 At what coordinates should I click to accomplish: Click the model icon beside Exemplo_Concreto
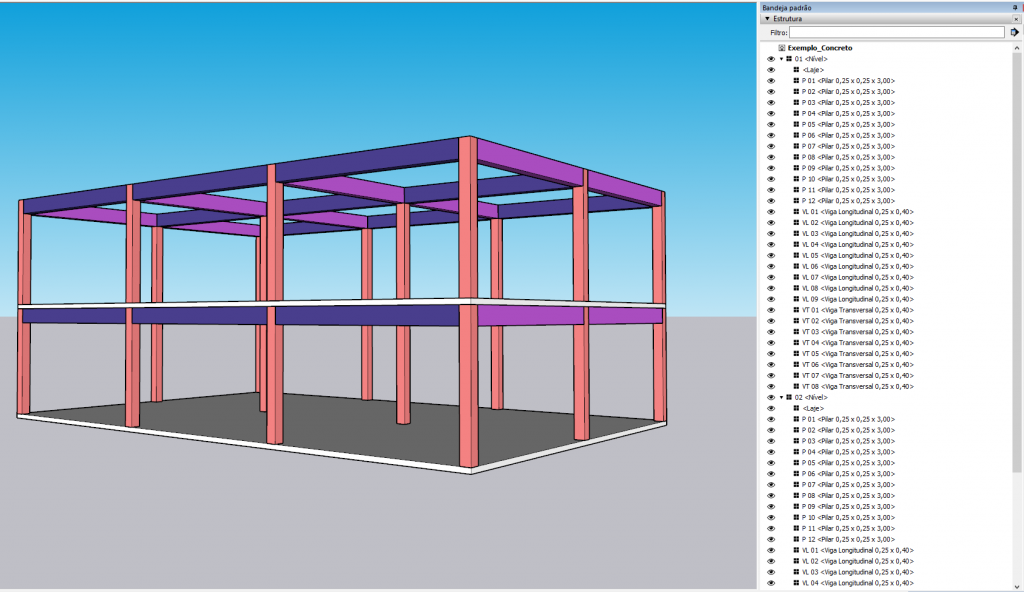point(781,48)
